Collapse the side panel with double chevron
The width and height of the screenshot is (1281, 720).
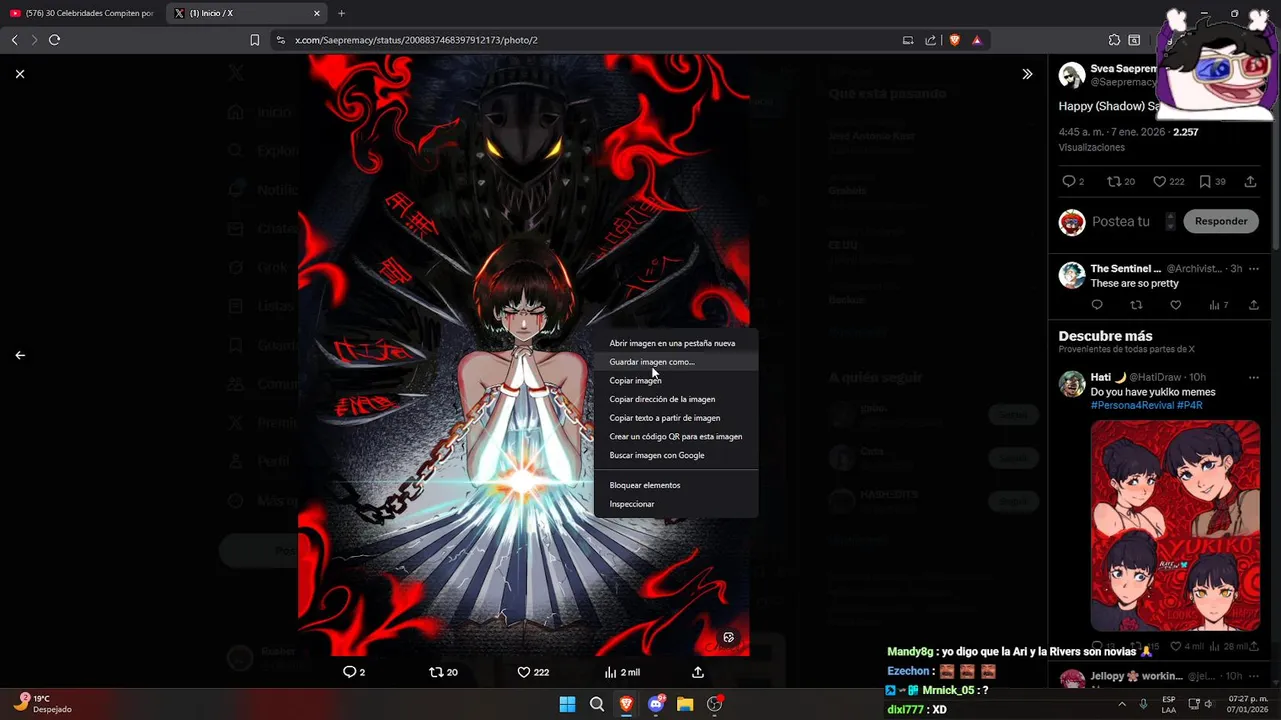(1027, 74)
